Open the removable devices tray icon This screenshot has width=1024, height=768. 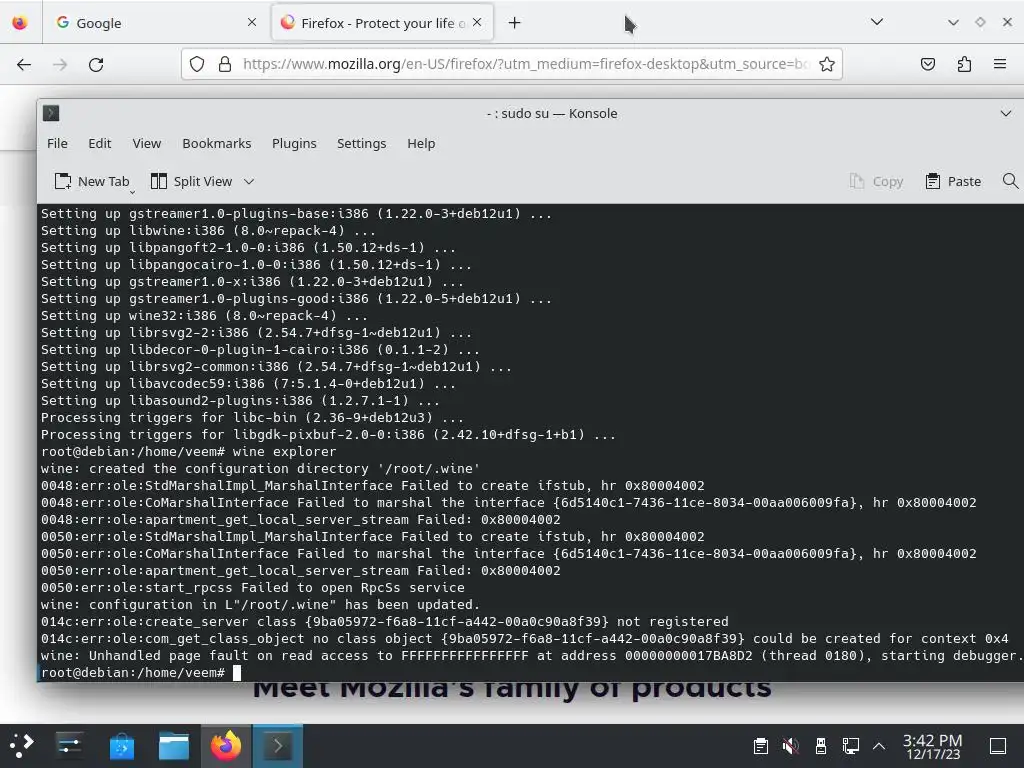[821, 746]
